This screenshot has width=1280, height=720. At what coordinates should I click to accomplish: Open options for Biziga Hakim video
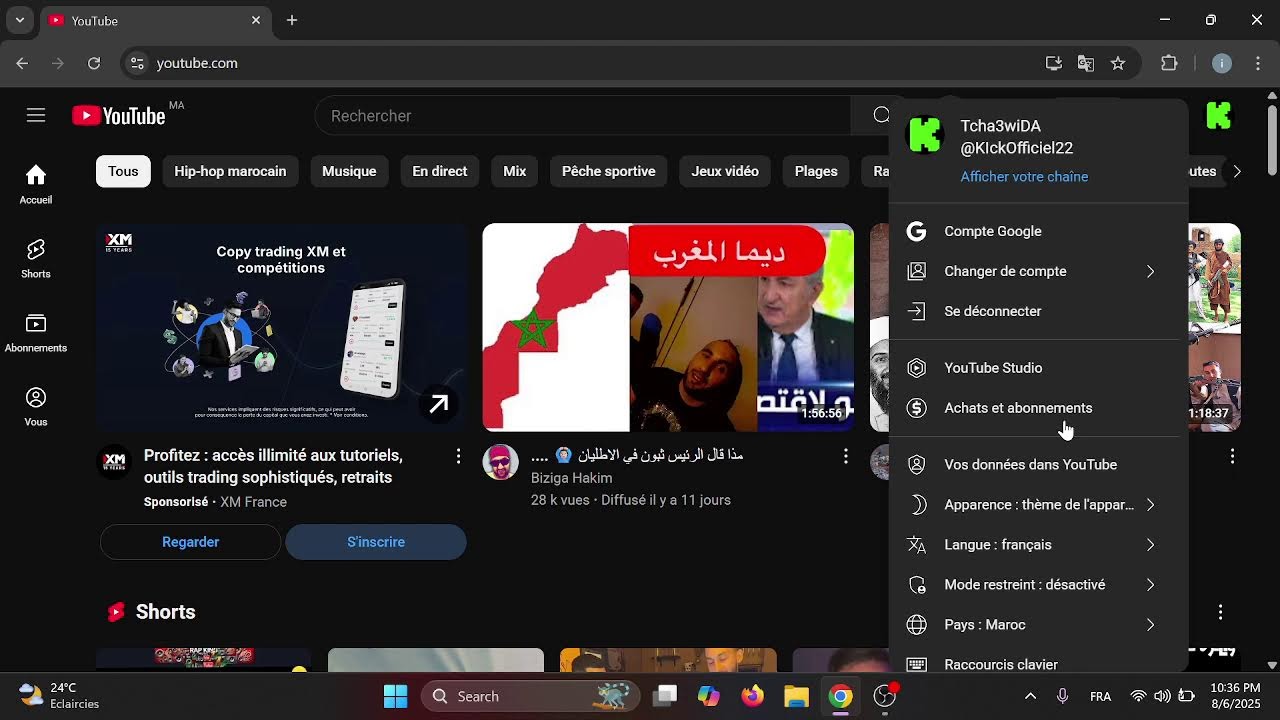[x=845, y=456]
